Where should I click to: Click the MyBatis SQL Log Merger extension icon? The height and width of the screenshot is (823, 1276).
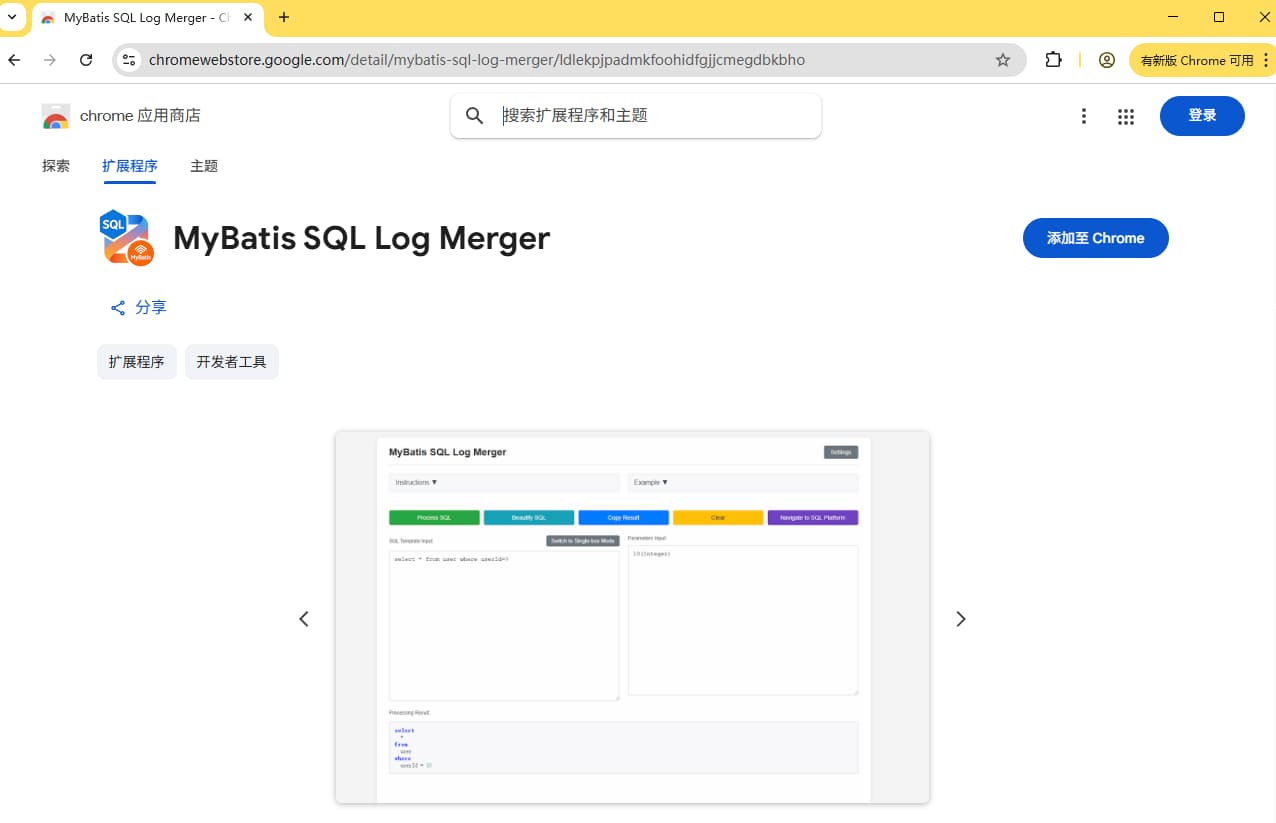126,238
